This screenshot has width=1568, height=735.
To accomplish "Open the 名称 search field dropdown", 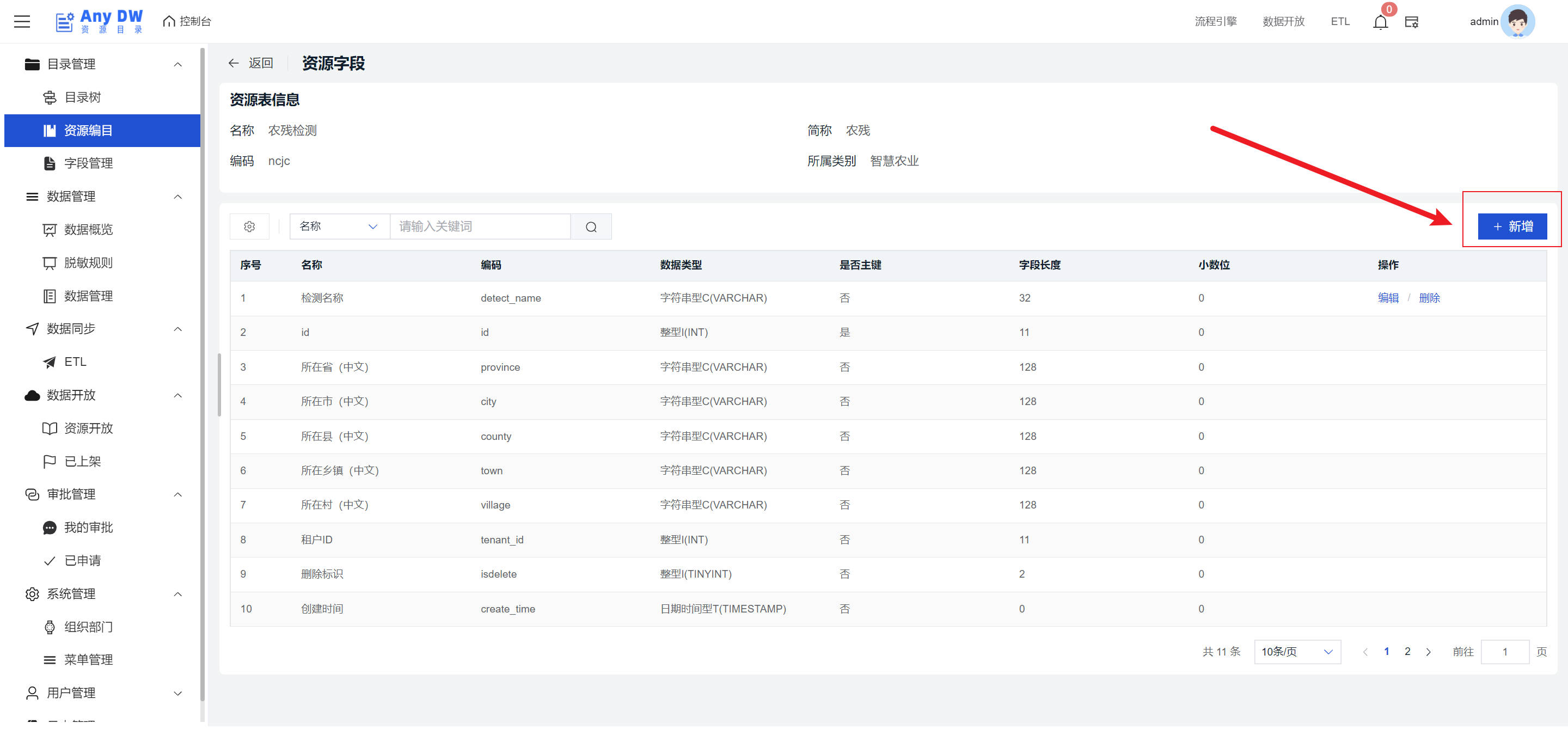I will click(x=339, y=226).
